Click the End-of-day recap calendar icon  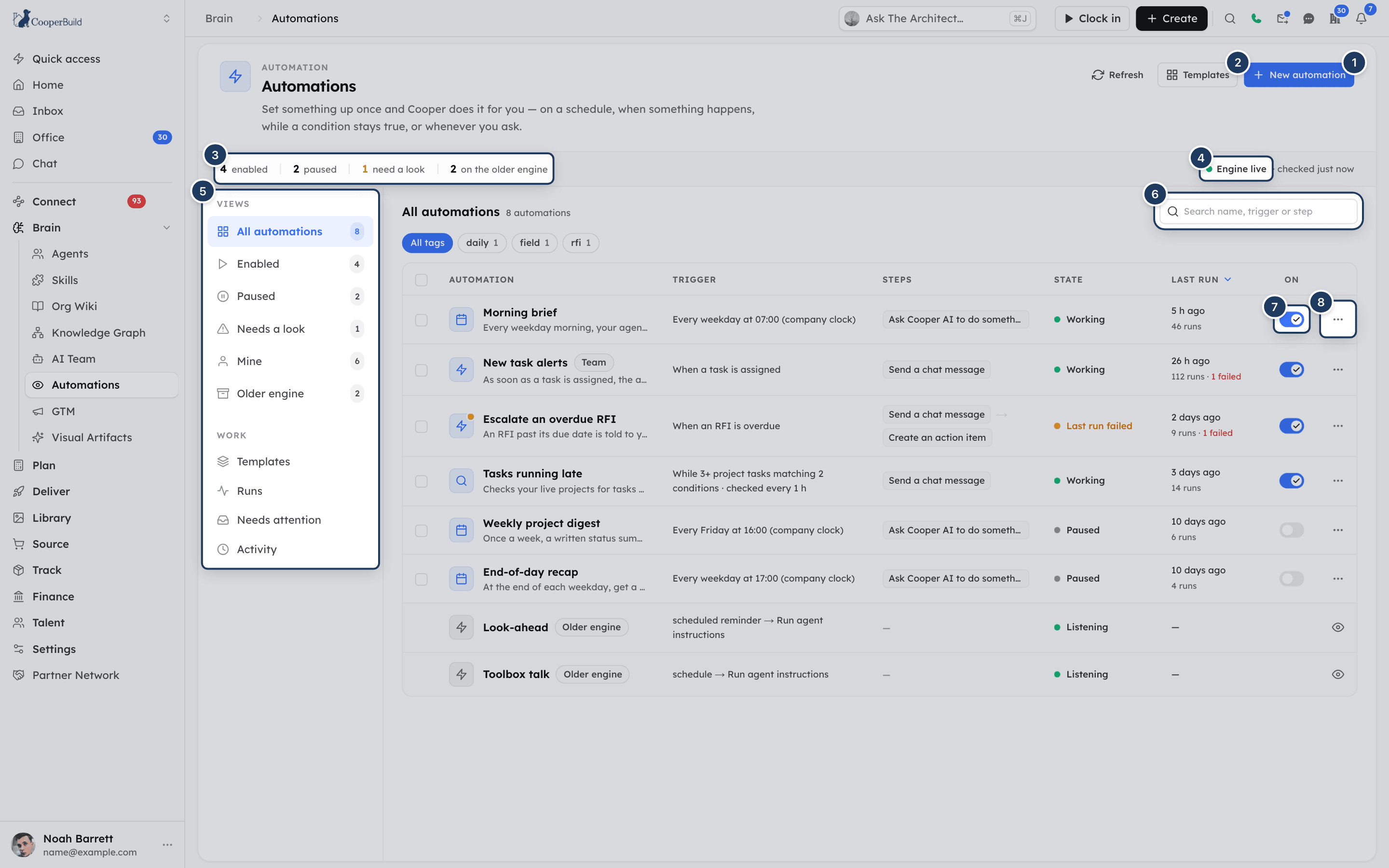coord(461,579)
